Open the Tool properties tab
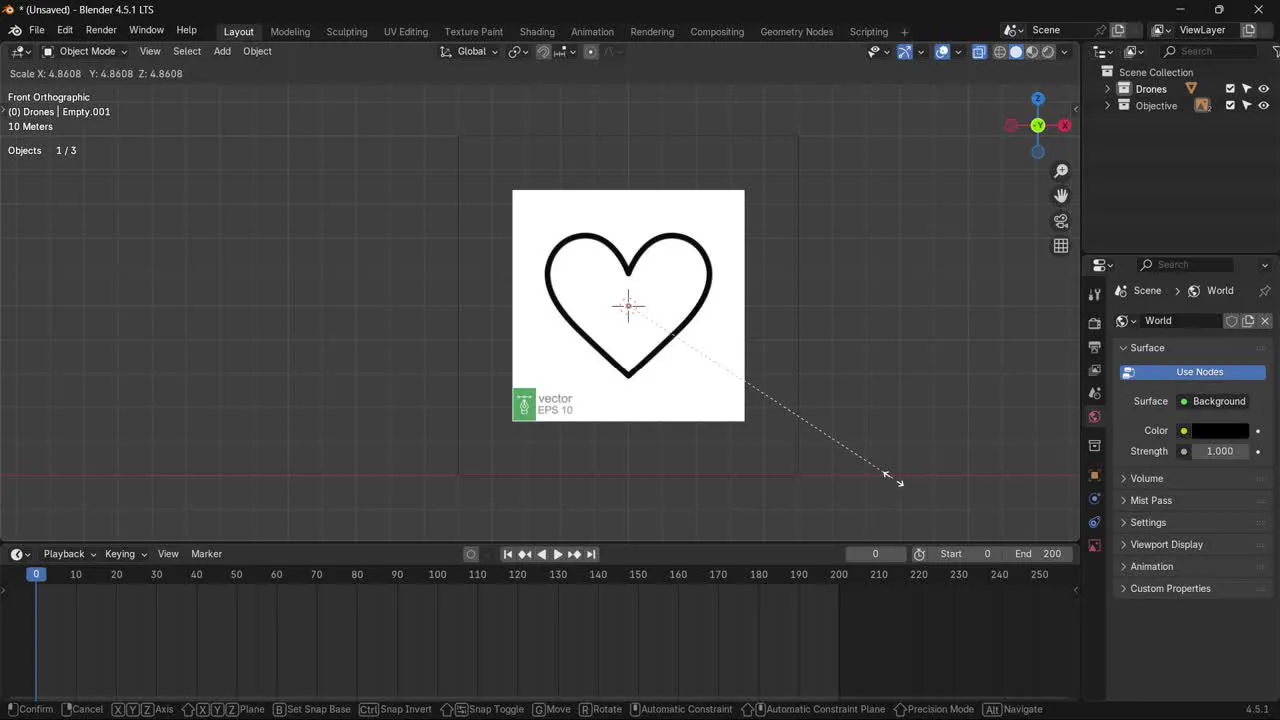This screenshot has width=1280, height=720. (x=1094, y=293)
